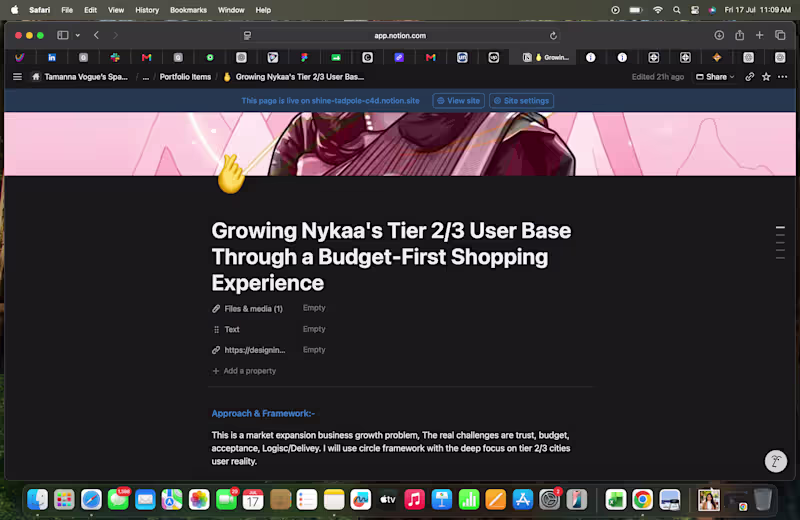Open the Bookmarks menu
The width and height of the screenshot is (800, 520).
coord(188,10)
